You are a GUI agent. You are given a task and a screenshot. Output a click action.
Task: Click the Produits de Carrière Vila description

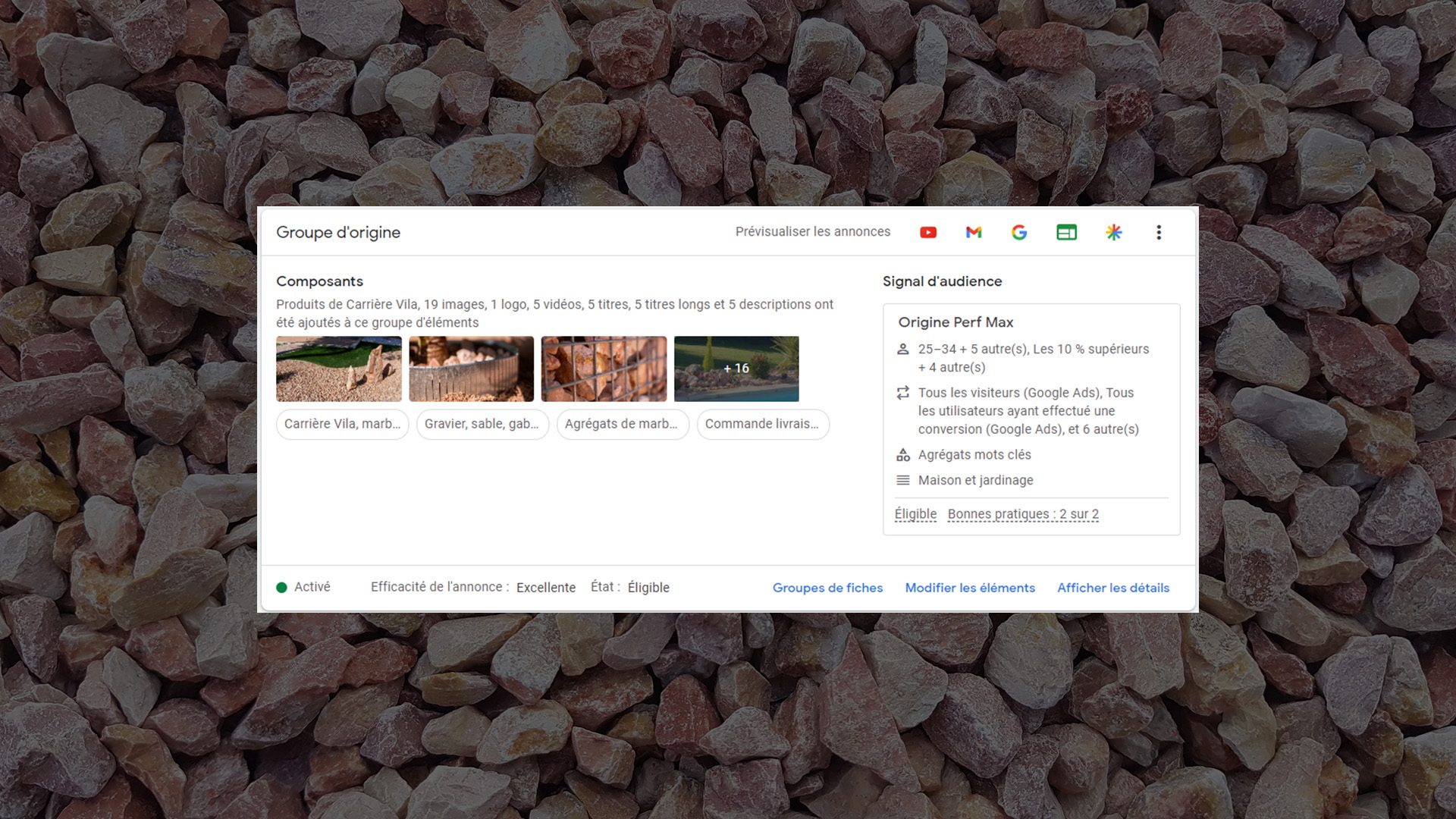click(x=554, y=314)
